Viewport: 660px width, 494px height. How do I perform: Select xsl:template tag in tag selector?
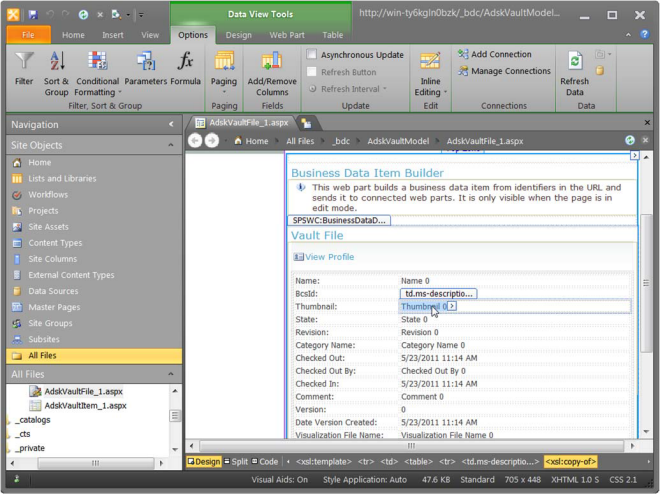(323, 462)
